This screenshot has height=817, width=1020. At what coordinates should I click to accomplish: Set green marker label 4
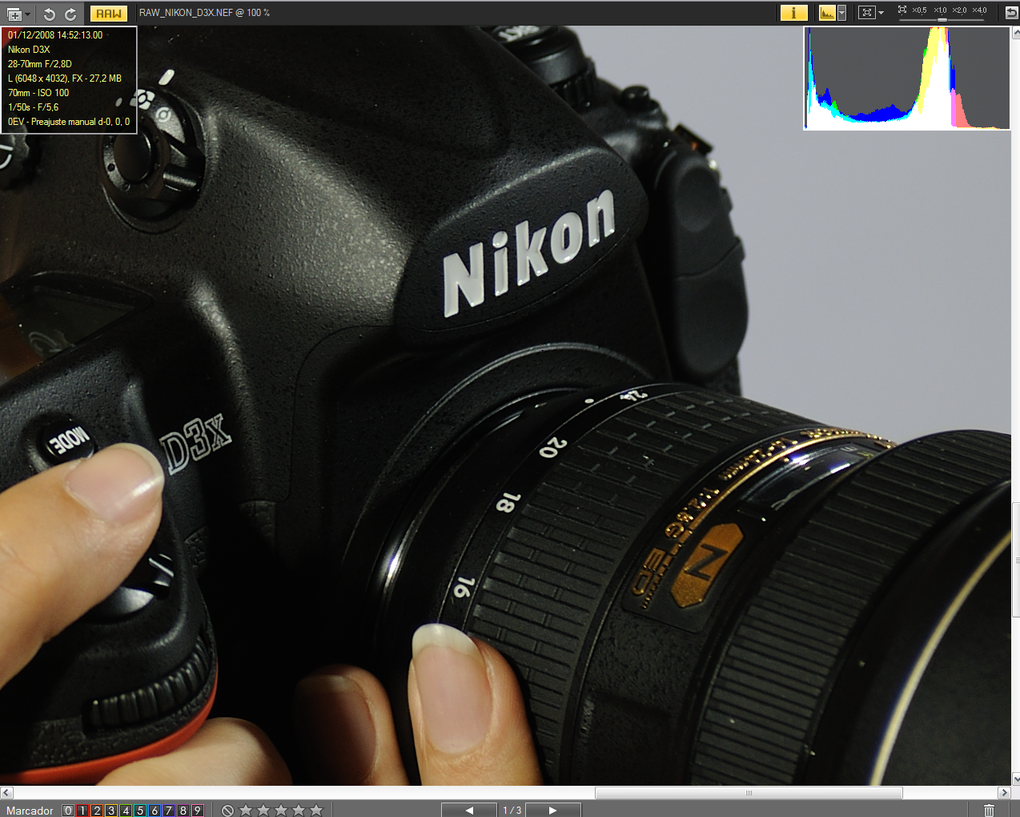click(125, 810)
